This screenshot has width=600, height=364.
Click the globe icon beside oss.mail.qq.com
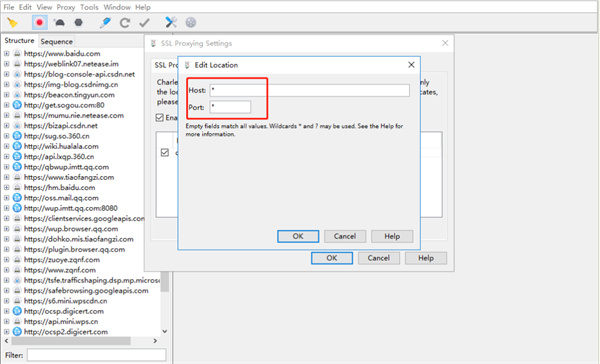(17, 198)
